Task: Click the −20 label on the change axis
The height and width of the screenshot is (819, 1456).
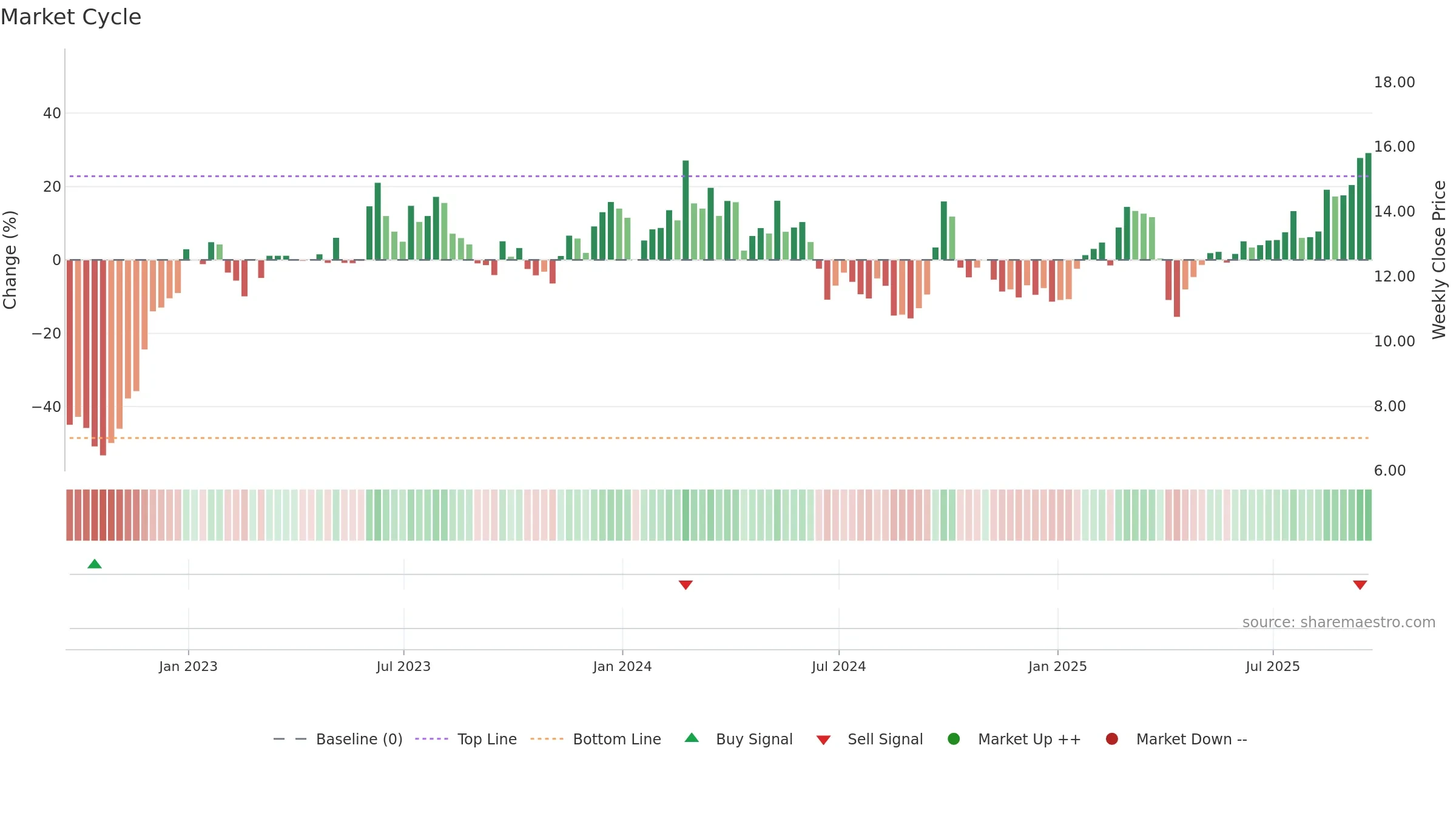Action: (x=47, y=334)
